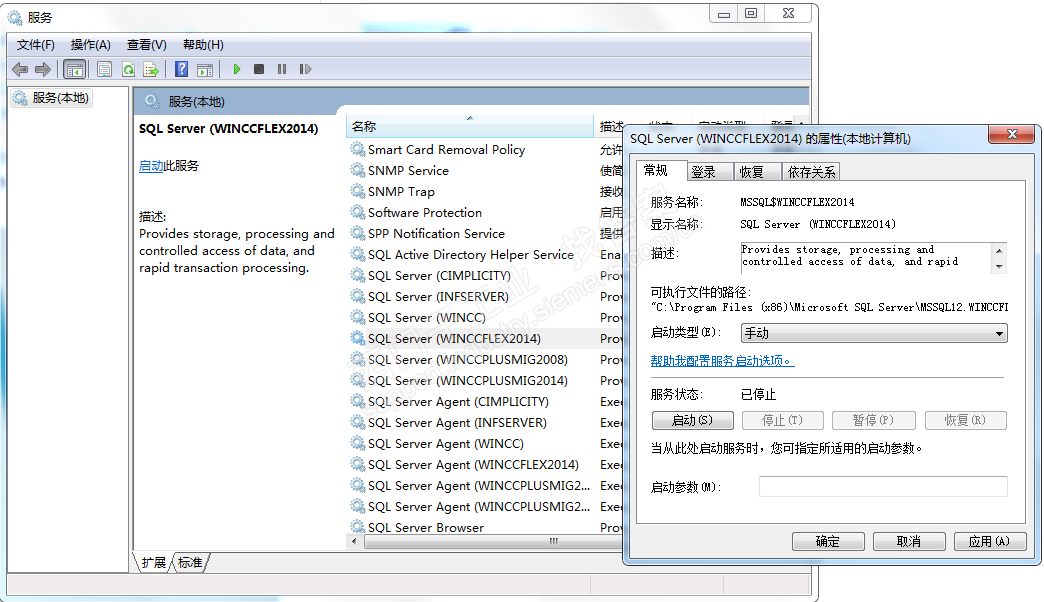The image size is (1044, 602).
Task: Open the 帮助(H) menu
Action: 203,45
